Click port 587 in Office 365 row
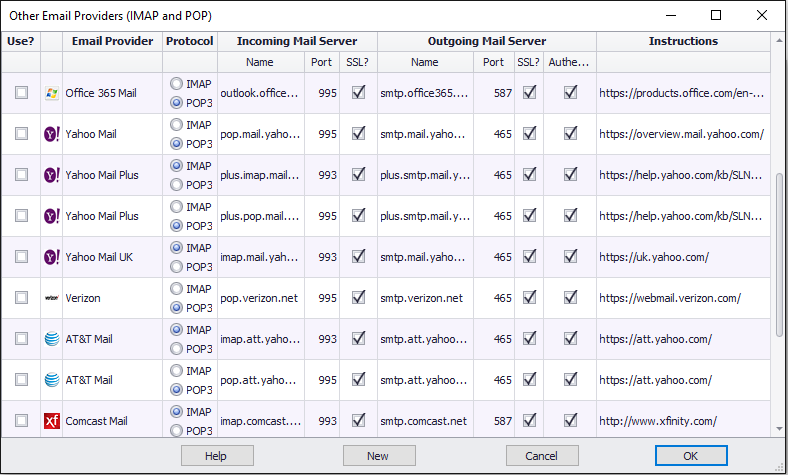This screenshot has width=788, height=475. coord(502,93)
